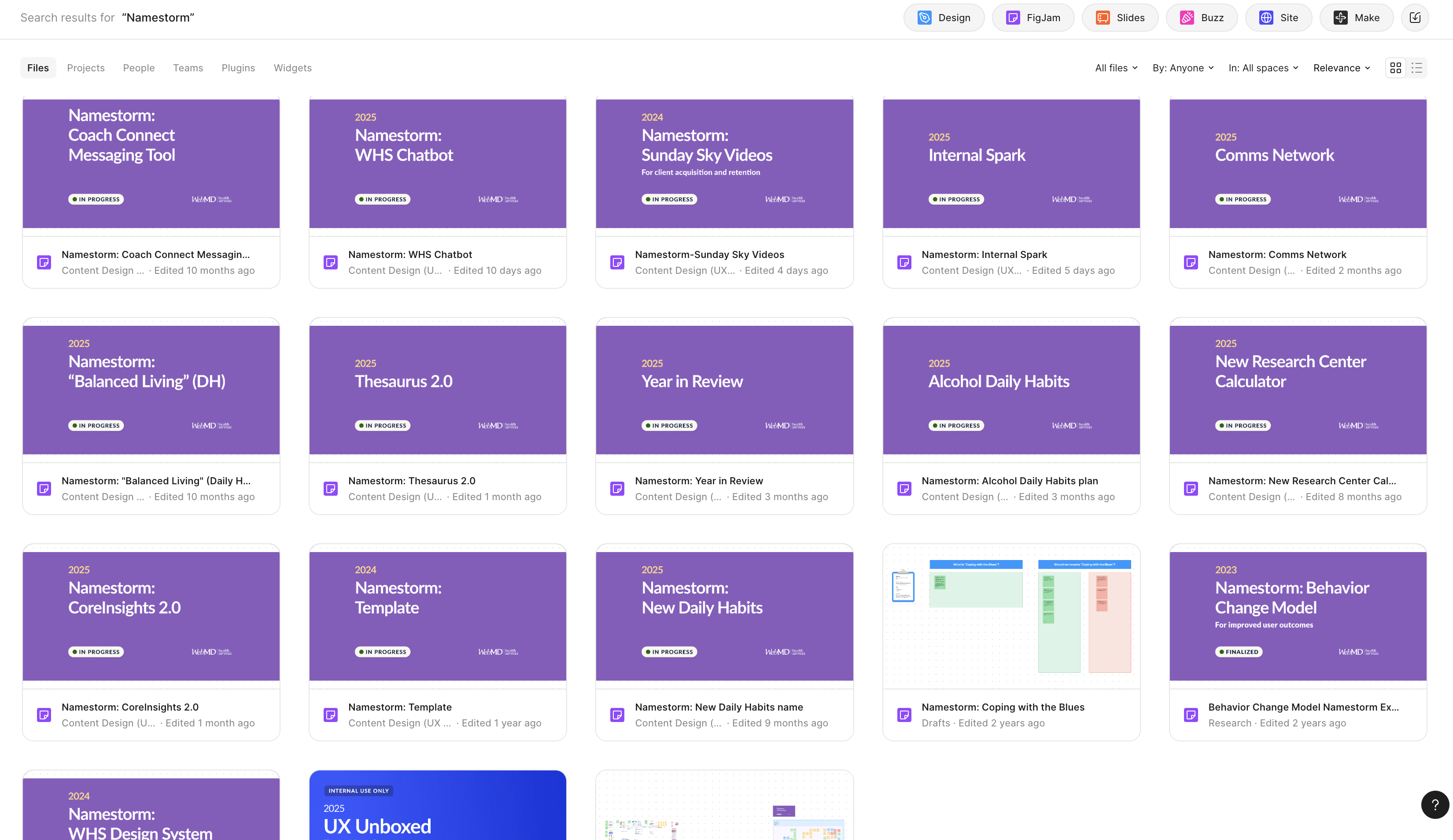
Task: Click FigJam icon beside Alcohol Daily Habits plan
Action: tap(904, 489)
